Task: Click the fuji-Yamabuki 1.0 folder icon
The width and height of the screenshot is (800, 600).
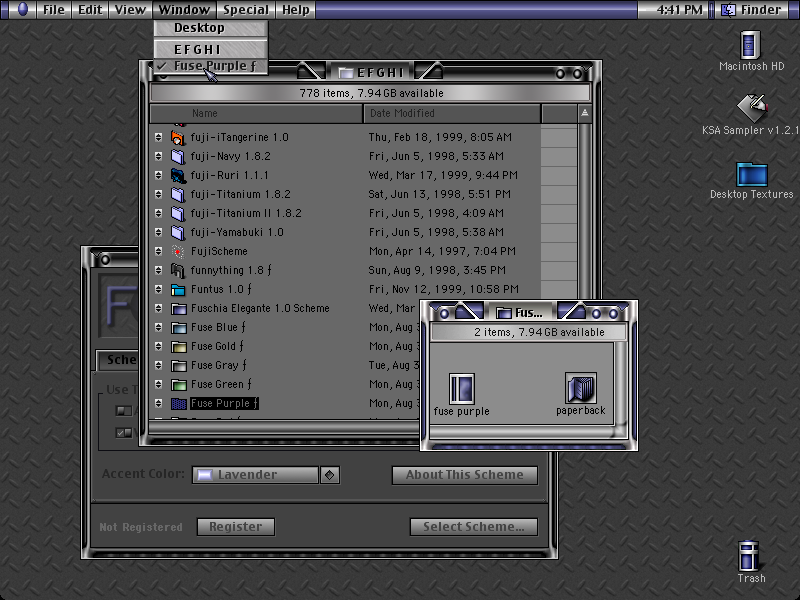Action: [178, 232]
